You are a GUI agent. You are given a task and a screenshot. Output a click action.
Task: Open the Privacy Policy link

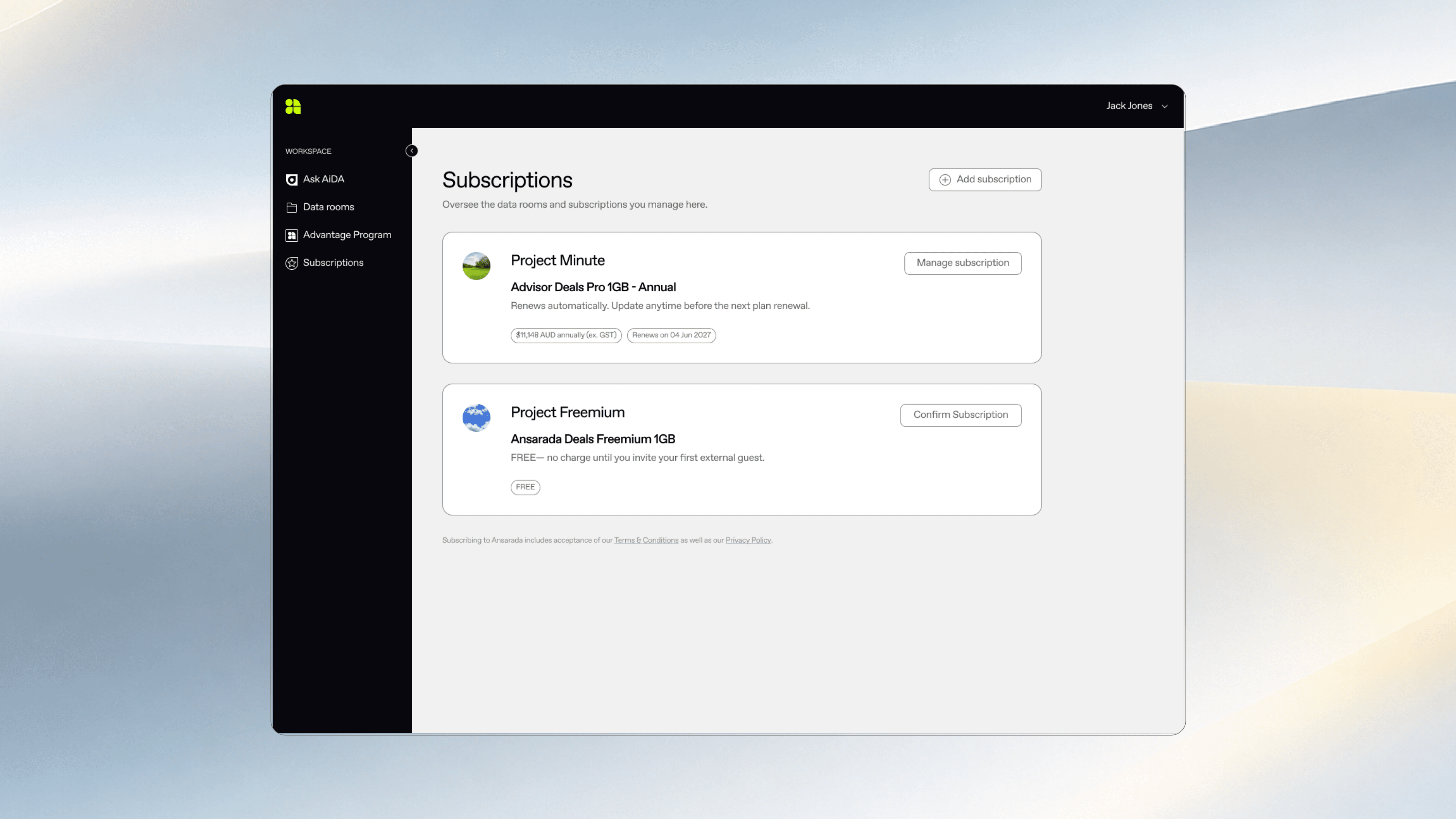tap(748, 540)
